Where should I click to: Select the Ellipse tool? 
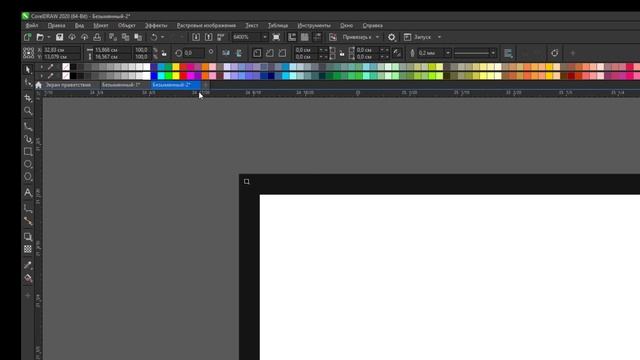[x=28, y=164]
